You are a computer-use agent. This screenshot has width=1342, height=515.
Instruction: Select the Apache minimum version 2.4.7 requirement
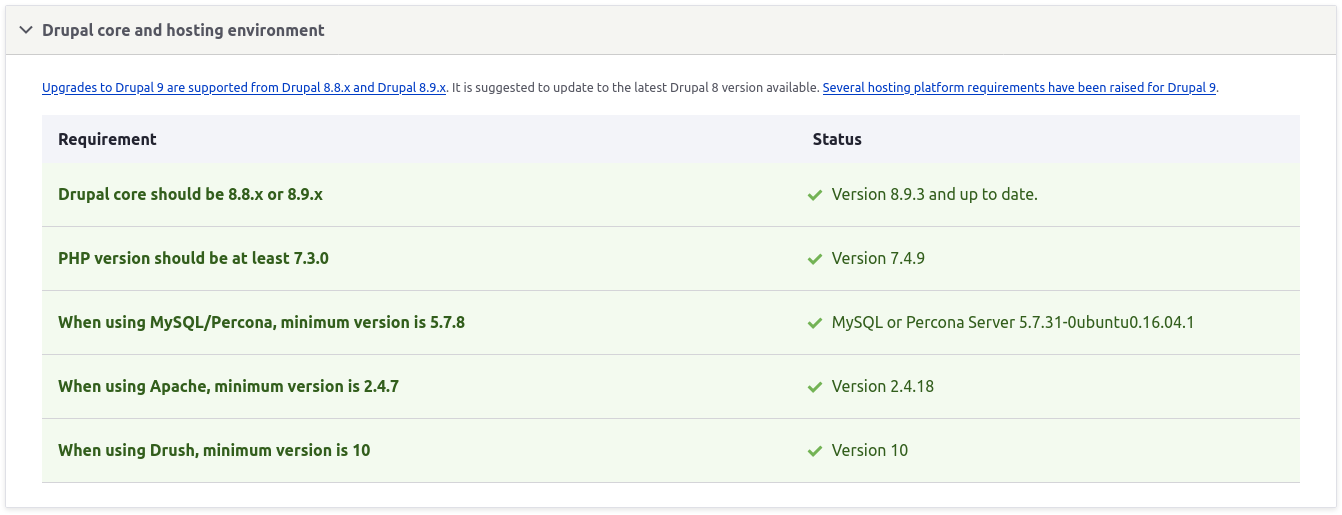tap(228, 386)
